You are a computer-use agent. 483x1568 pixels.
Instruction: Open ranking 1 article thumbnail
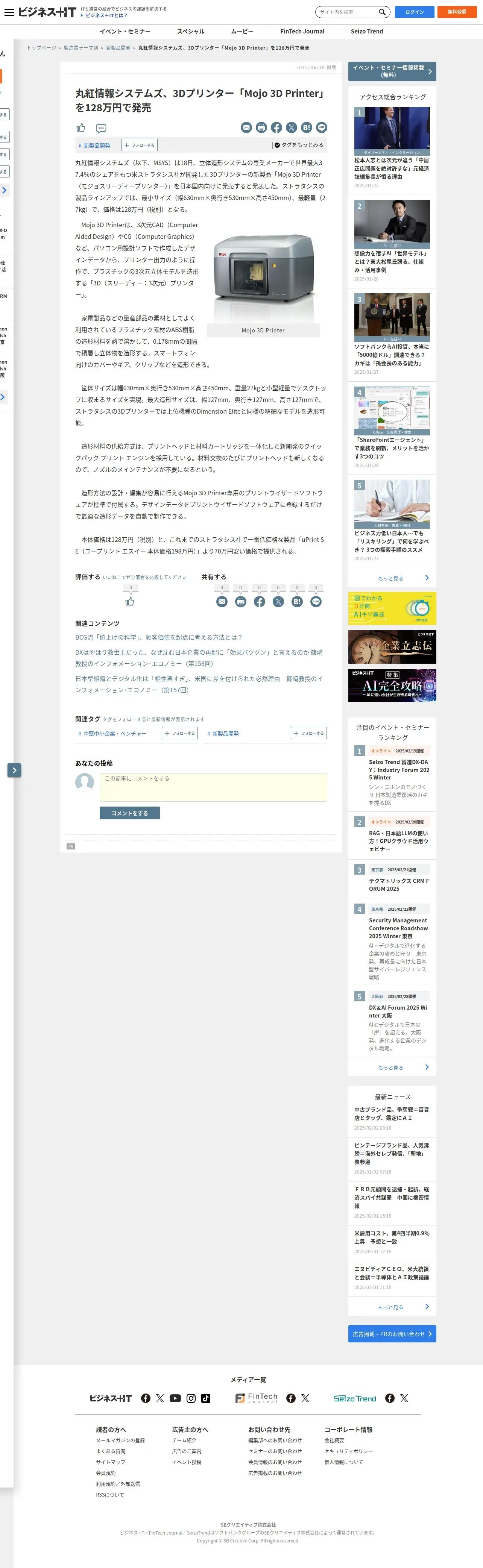point(392,131)
